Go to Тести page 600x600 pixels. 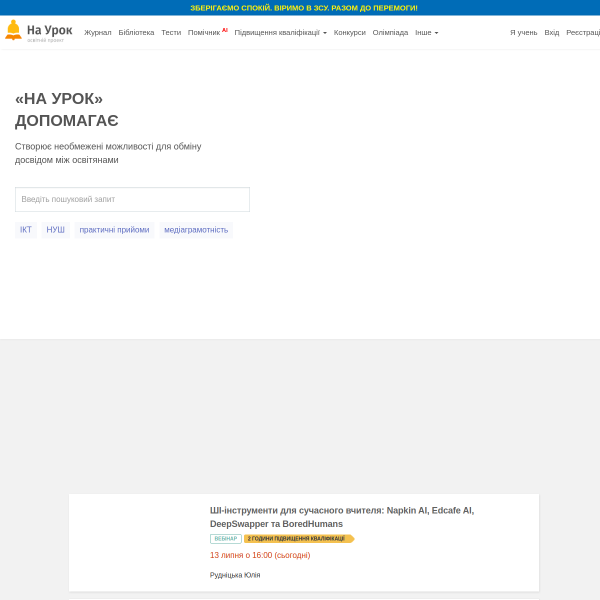point(171,33)
